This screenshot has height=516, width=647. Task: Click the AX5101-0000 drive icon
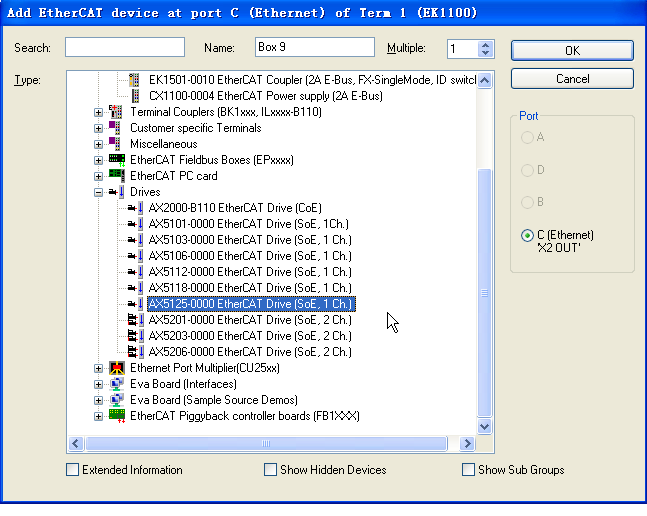(135, 224)
